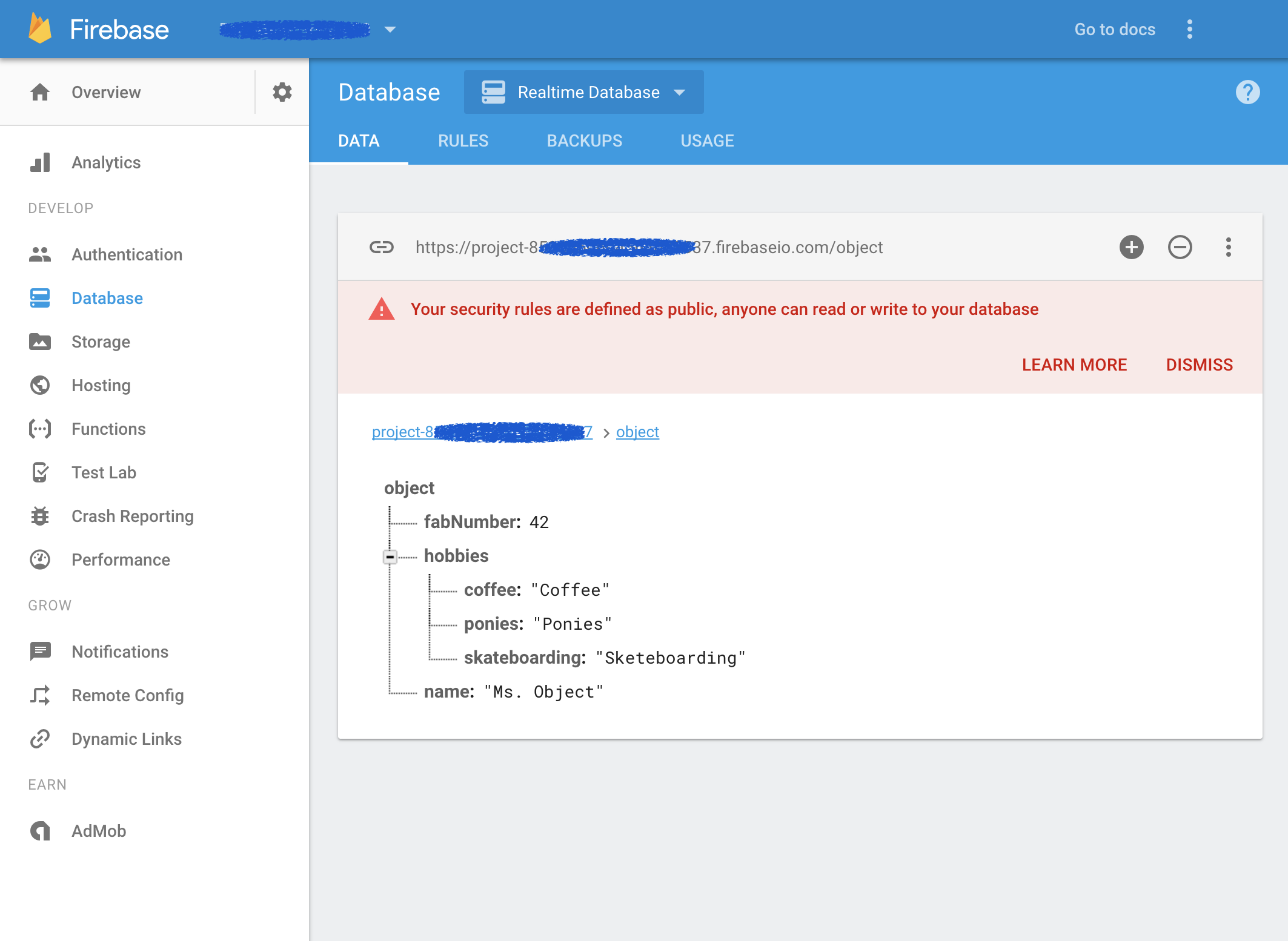Open Test Lab in the sidebar

(104, 472)
